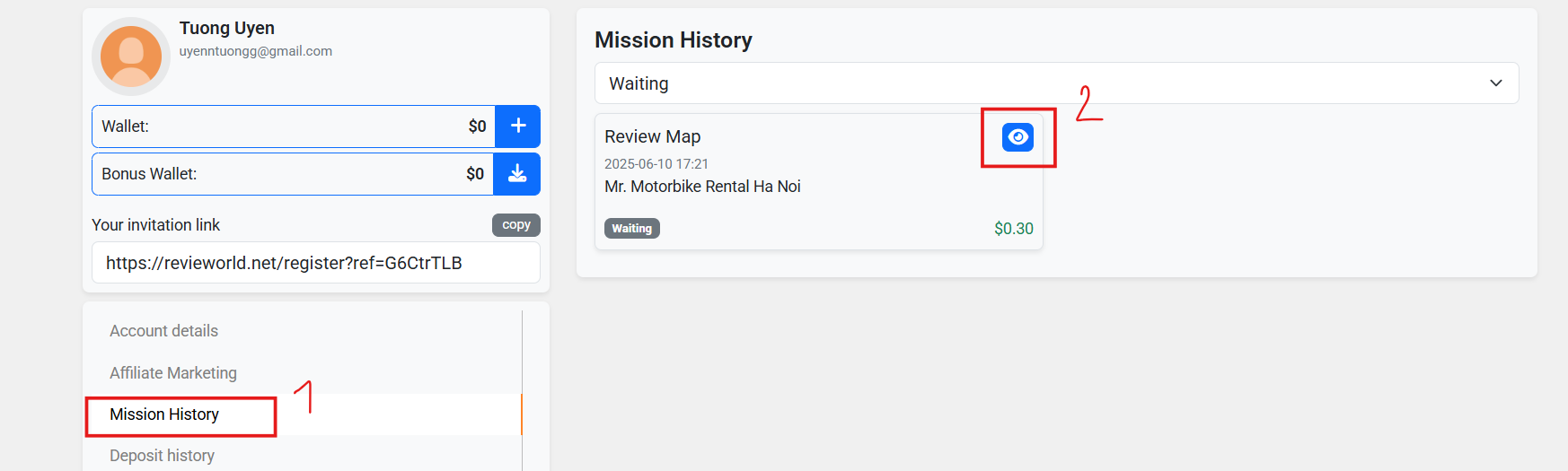The height and width of the screenshot is (471, 1568).
Task: Select the invitation link text field
Action: pyautogui.click(x=316, y=263)
